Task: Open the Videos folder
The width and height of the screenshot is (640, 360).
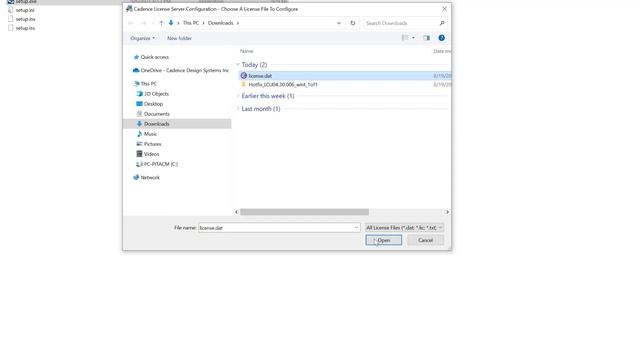Action: 151,154
